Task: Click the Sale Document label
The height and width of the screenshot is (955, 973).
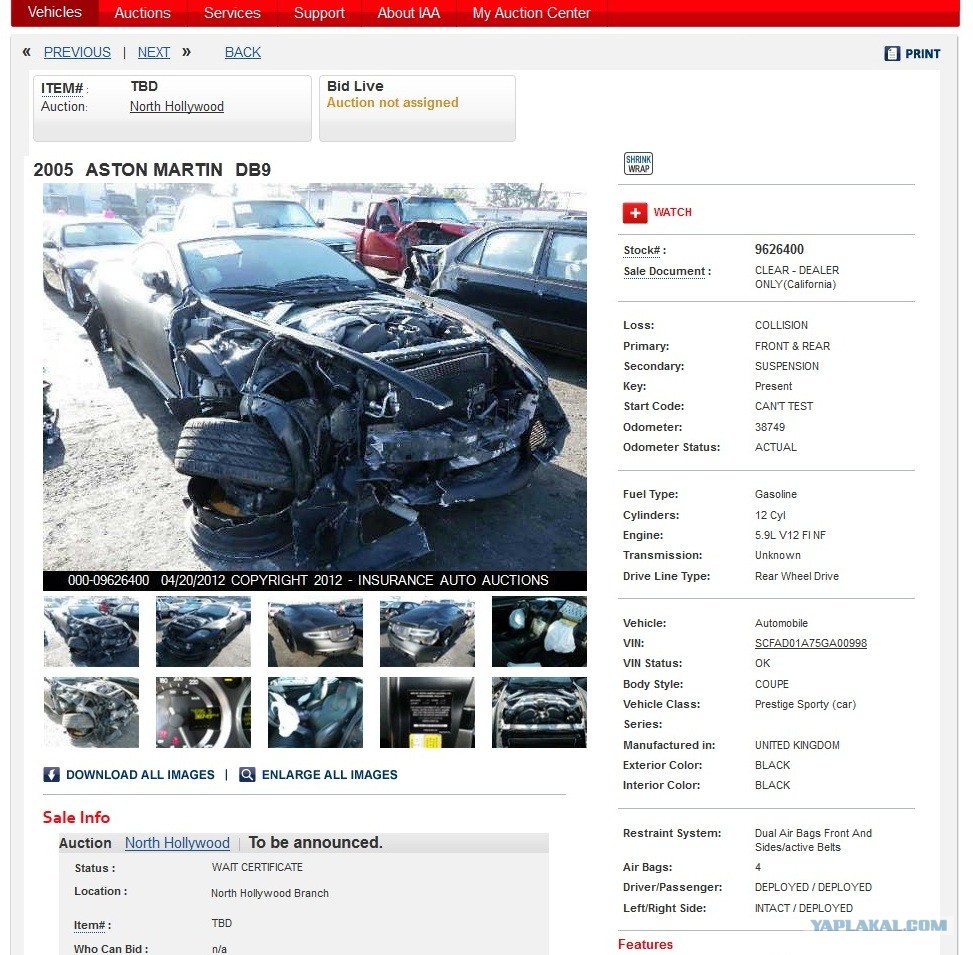Action: [x=667, y=272]
